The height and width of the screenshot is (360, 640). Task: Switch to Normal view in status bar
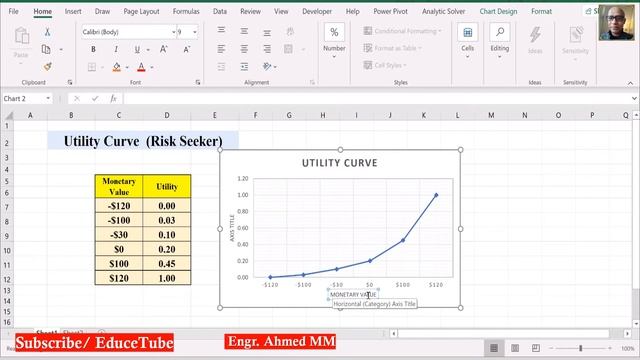click(494, 348)
